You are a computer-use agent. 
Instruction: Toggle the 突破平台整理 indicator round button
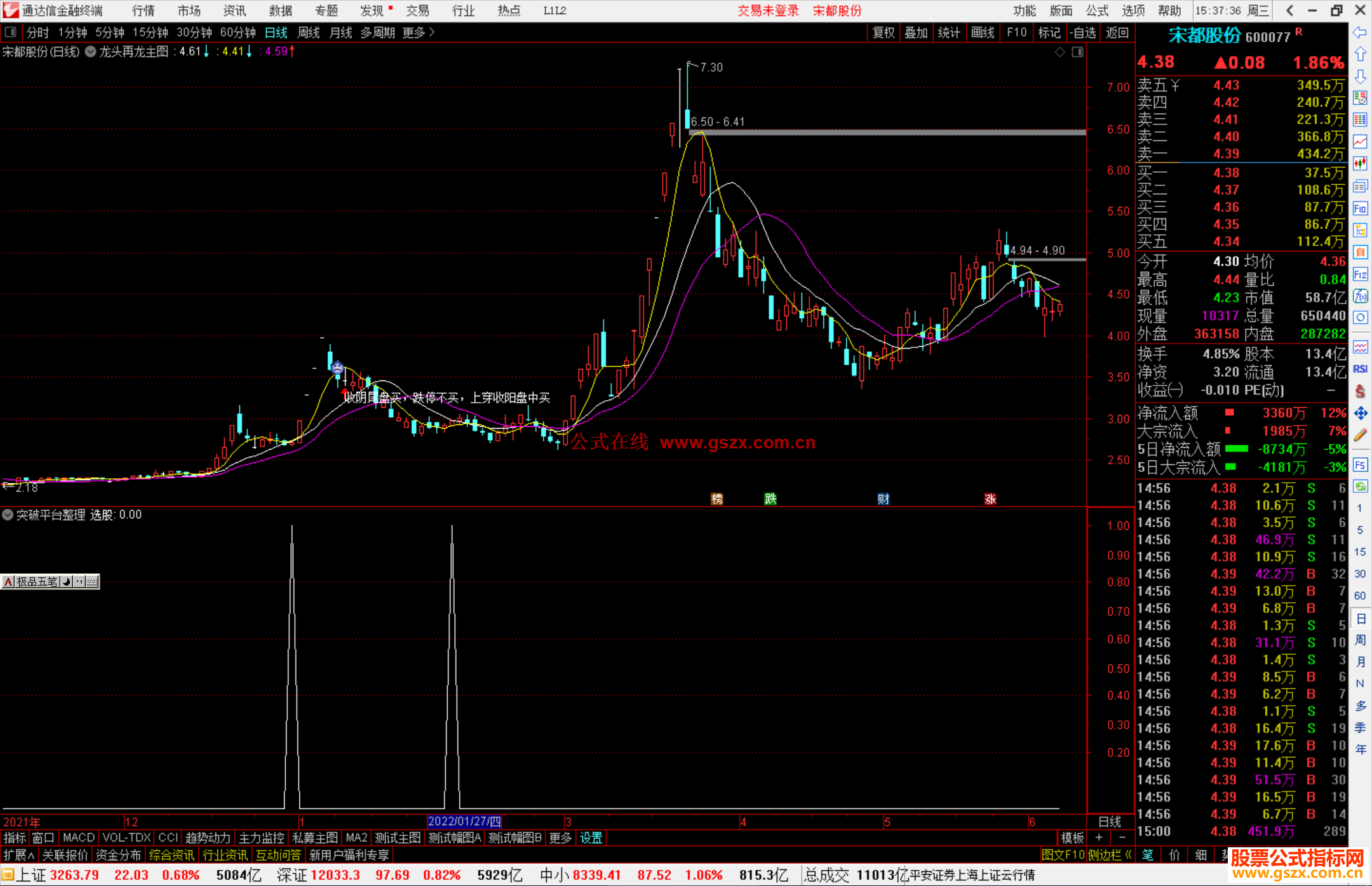coord(8,514)
